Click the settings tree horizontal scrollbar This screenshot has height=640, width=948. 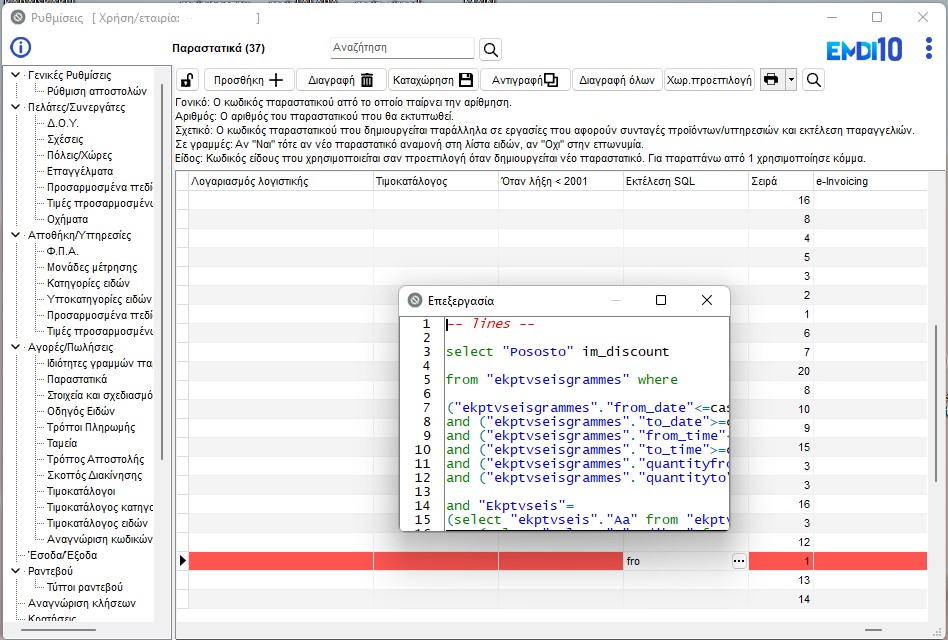pos(59,630)
